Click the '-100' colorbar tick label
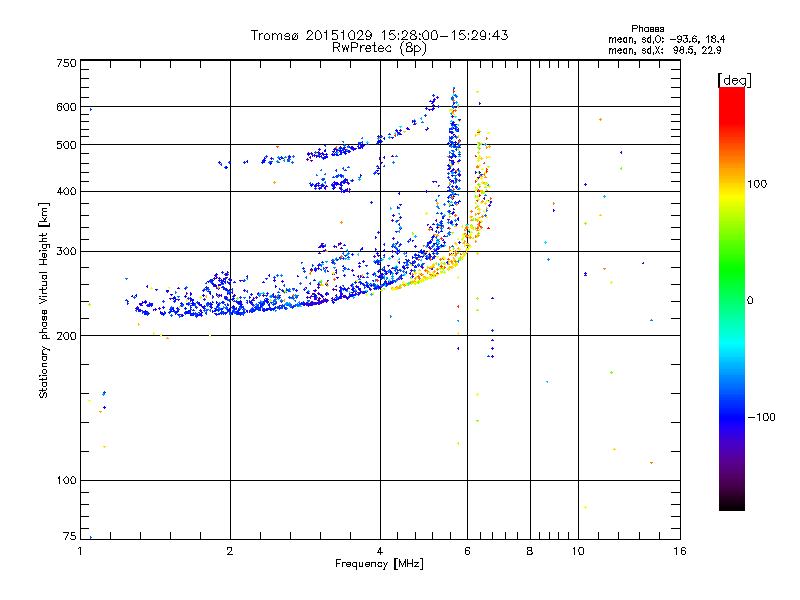This screenshot has width=800, height=600. (x=761, y=417)
